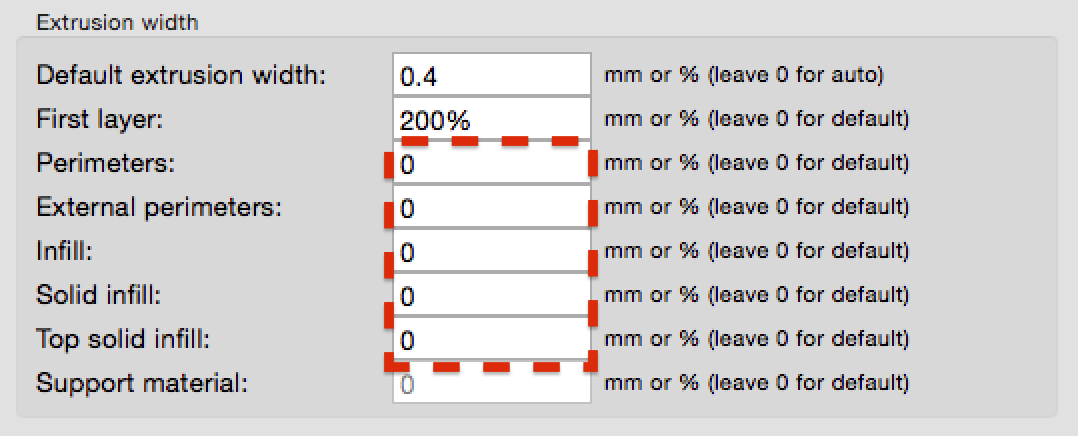The width and height of the screenshot is (1078, 436).
Task: Click the "Support material:" label
Action: tap(140, 383)
